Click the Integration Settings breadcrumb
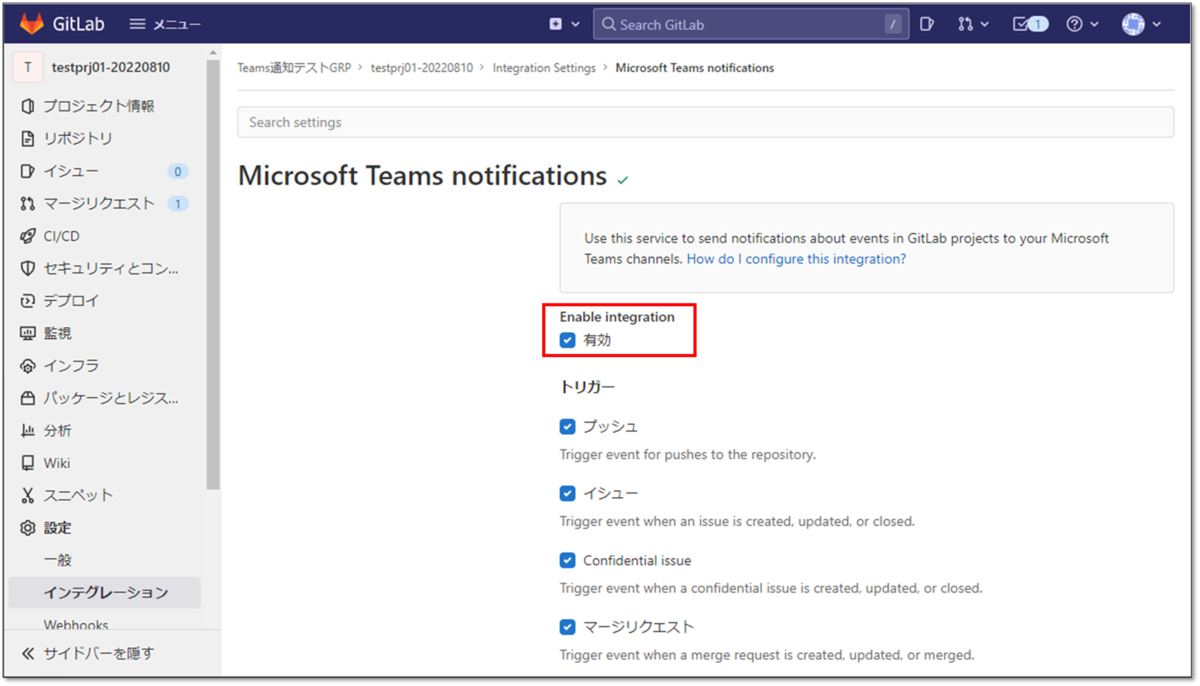 [544, 68]
